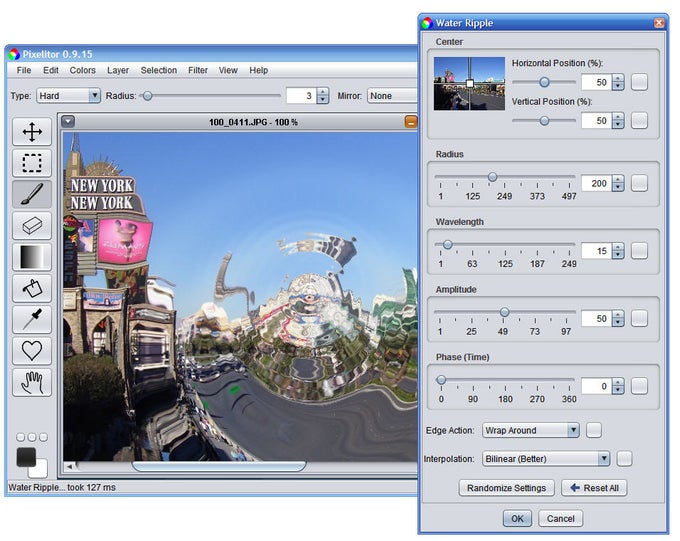The width and height of the screenshot is (680, 541).
Task: Click reset button next to Radius value
Action: (x=639, y=183)
